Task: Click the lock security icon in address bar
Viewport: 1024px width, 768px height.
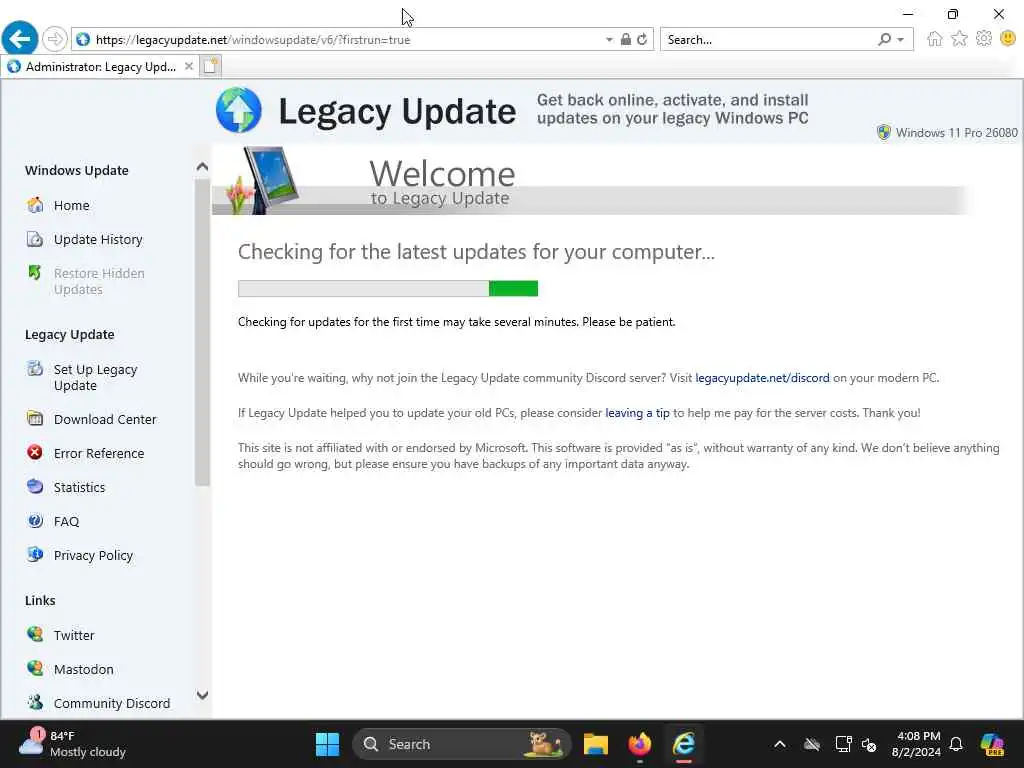Action: pyautogui.click(x=626, y=39)
